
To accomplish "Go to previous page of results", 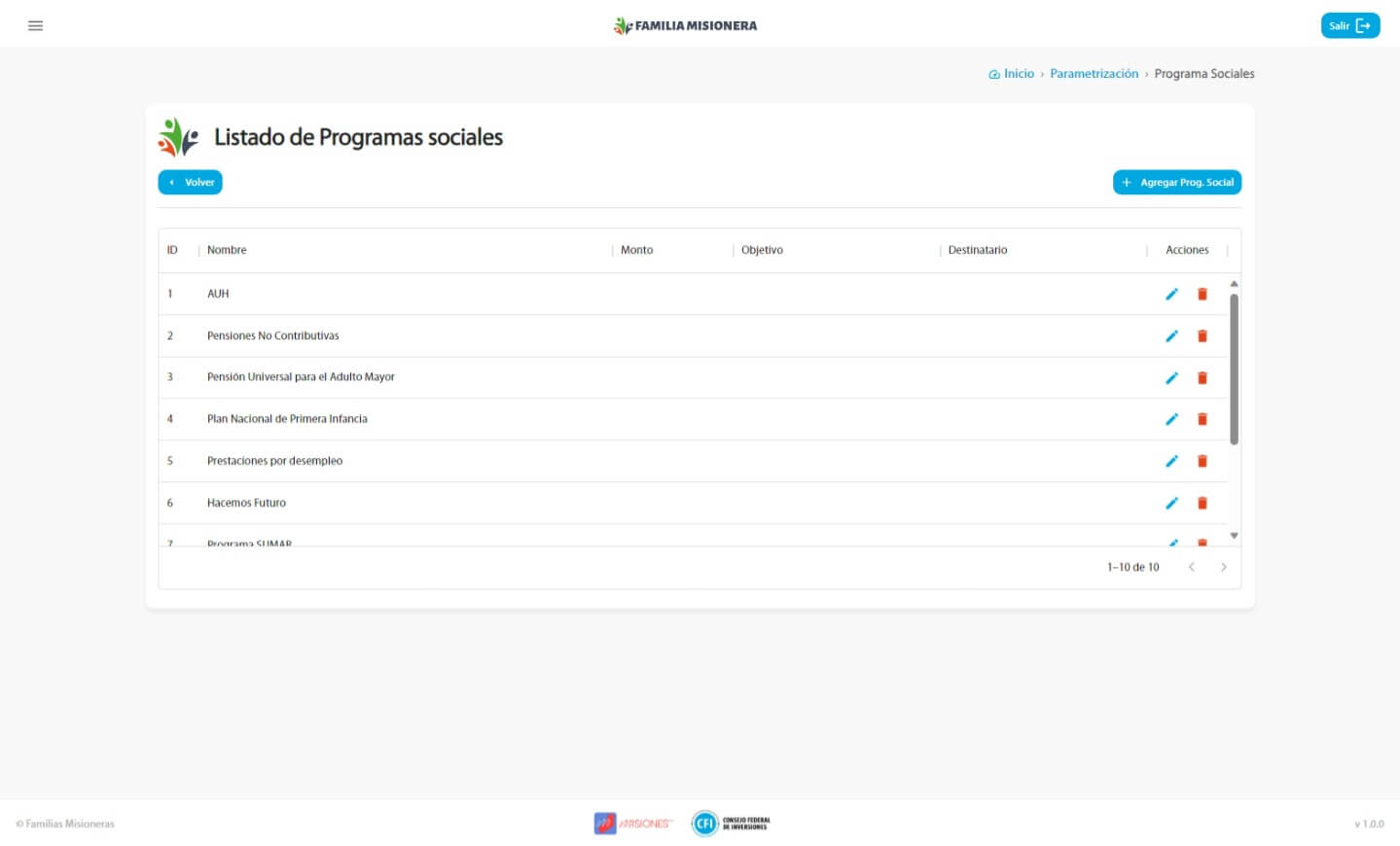I will click(1191, 567).
